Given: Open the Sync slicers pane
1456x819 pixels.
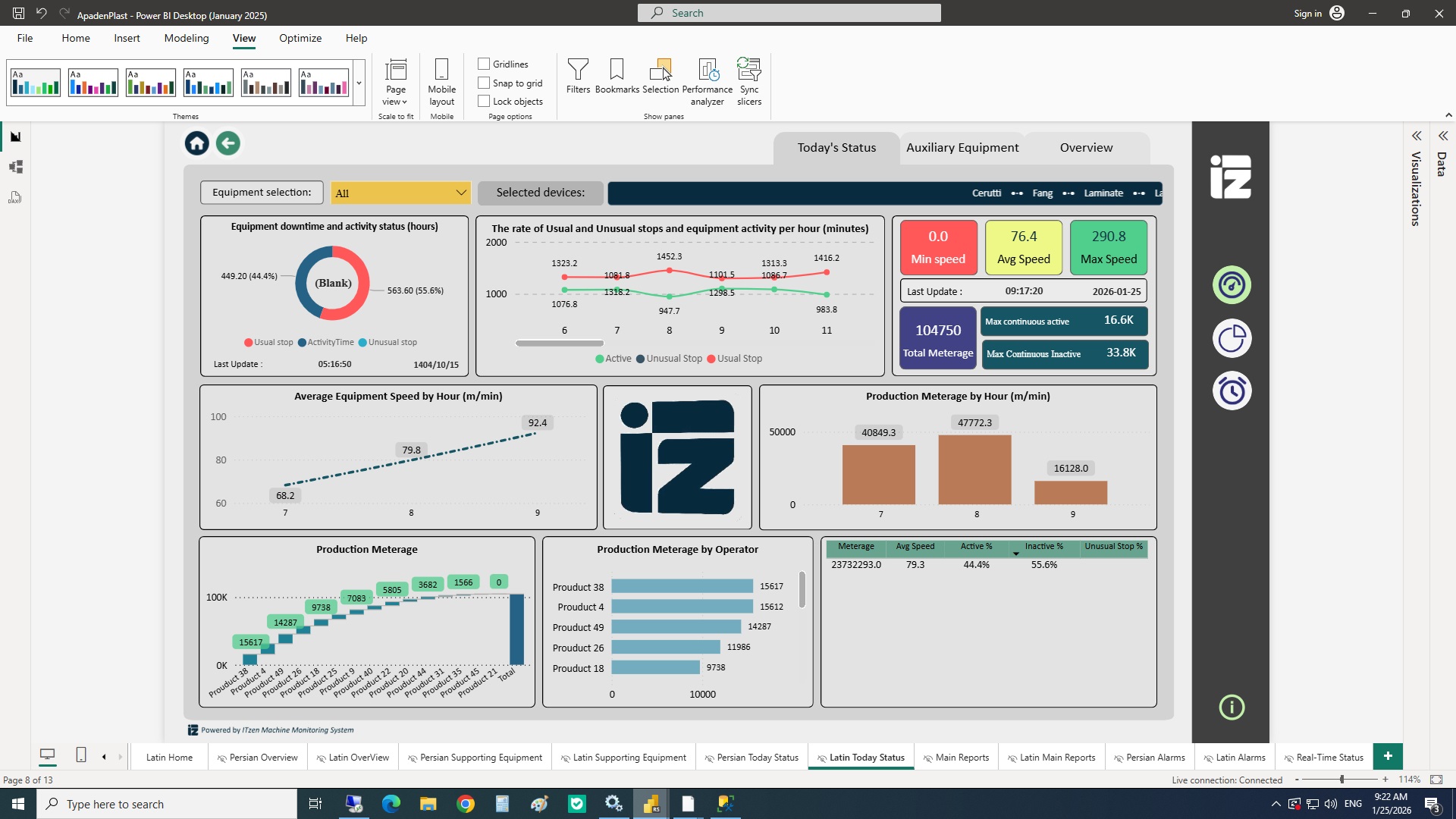Looking at the screenshot, I should tap(748, 81).
